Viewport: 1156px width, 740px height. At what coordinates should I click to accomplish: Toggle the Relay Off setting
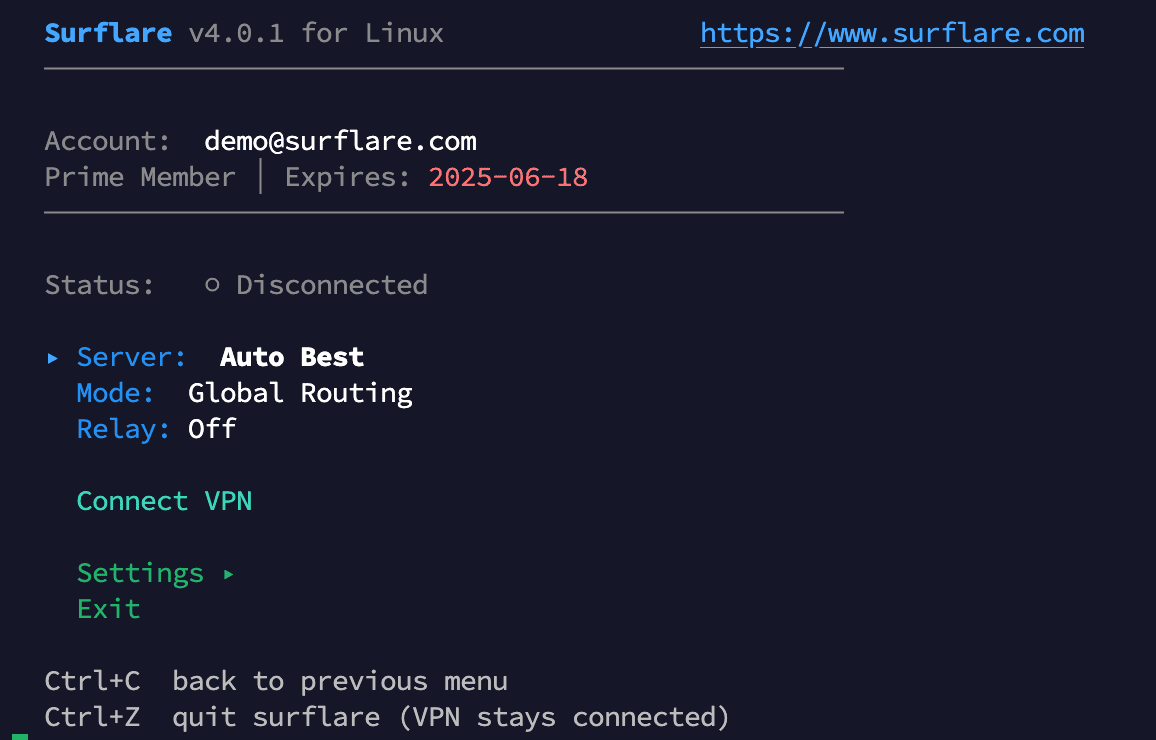click(212, 429)
